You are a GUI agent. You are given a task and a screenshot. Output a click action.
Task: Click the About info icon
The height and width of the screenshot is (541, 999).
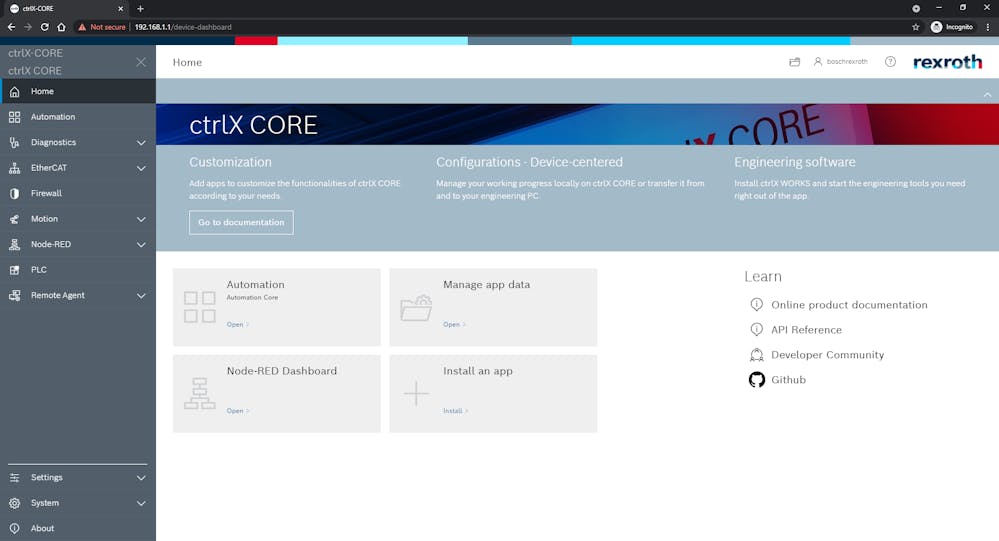[x=15, y=528]
